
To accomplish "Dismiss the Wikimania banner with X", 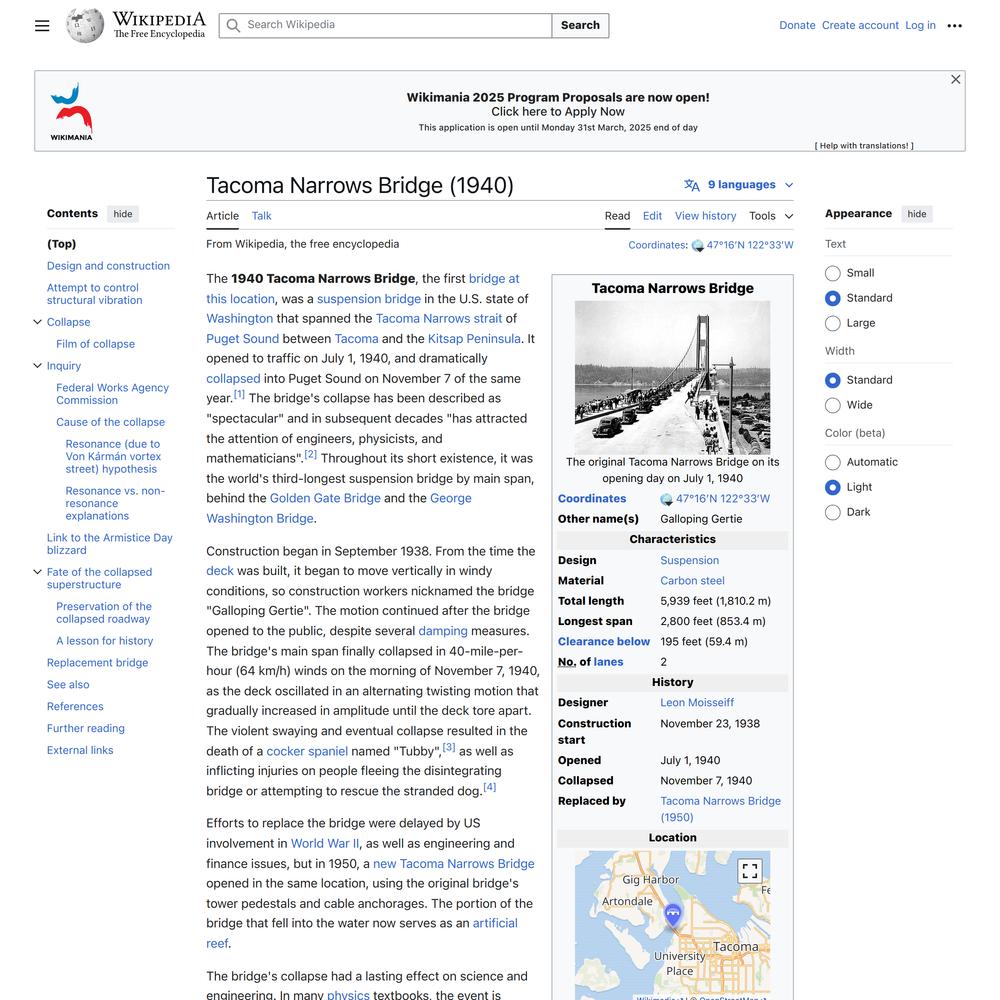I will coord(955,79).
